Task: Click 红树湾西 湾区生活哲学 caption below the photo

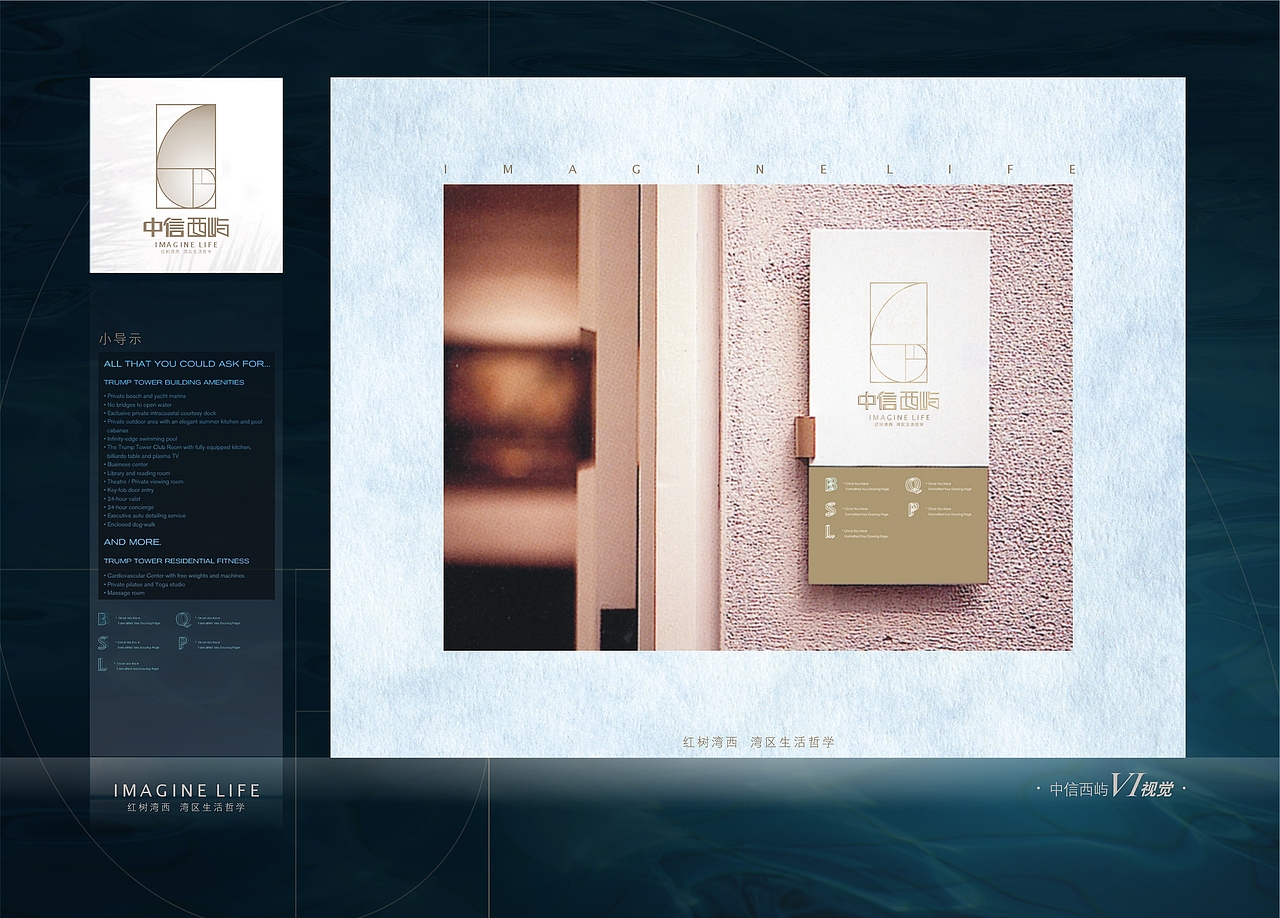Action: coord(758,742)
